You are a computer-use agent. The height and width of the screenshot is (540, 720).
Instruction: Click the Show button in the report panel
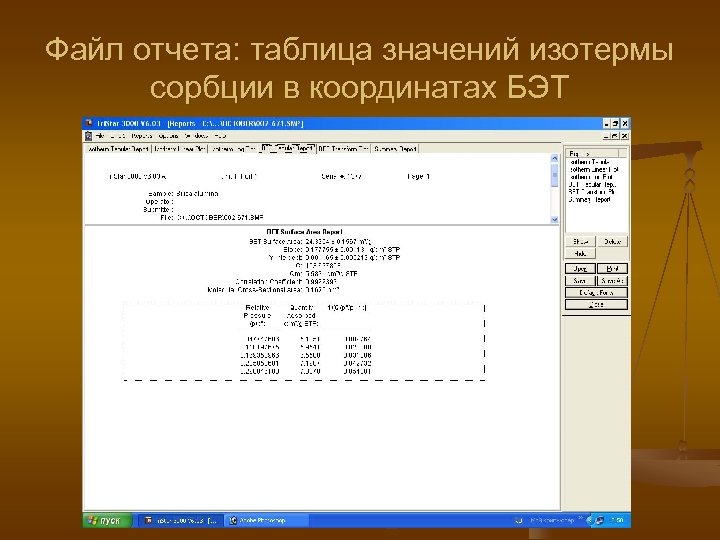point(580,242)
